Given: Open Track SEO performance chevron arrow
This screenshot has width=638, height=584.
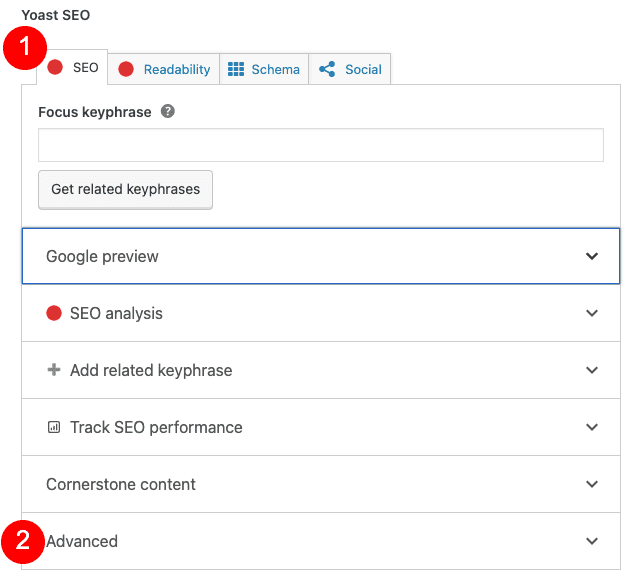Looking at the screenshot, I should (x=592, y=427).
